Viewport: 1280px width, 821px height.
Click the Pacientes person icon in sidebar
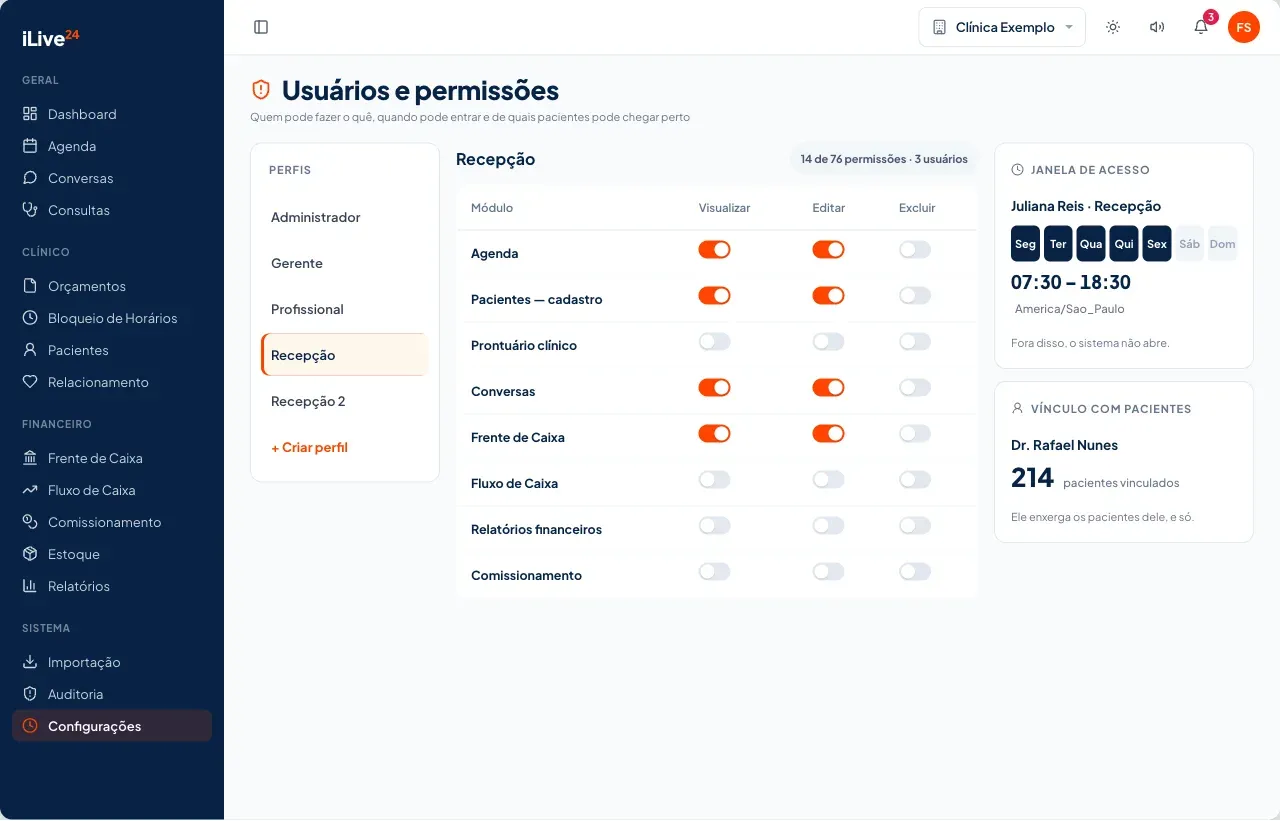pos(30,350)
